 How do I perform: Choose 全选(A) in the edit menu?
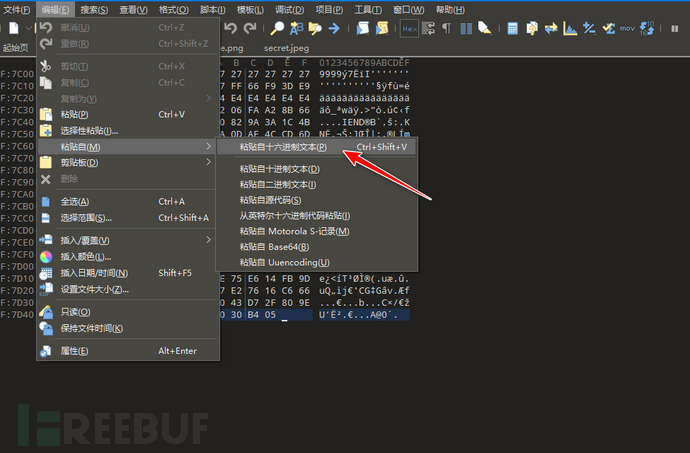click(x=128, y=202)
